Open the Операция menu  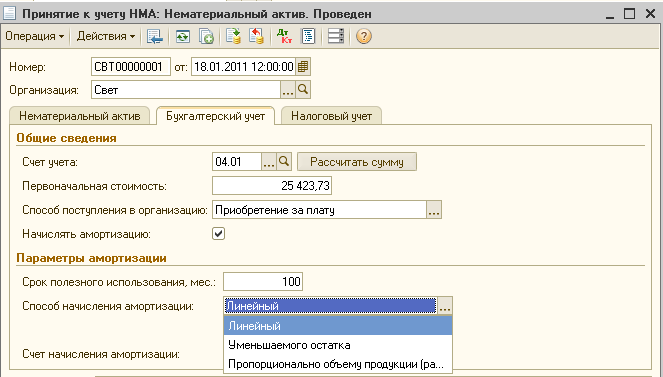tap(35, 36)
